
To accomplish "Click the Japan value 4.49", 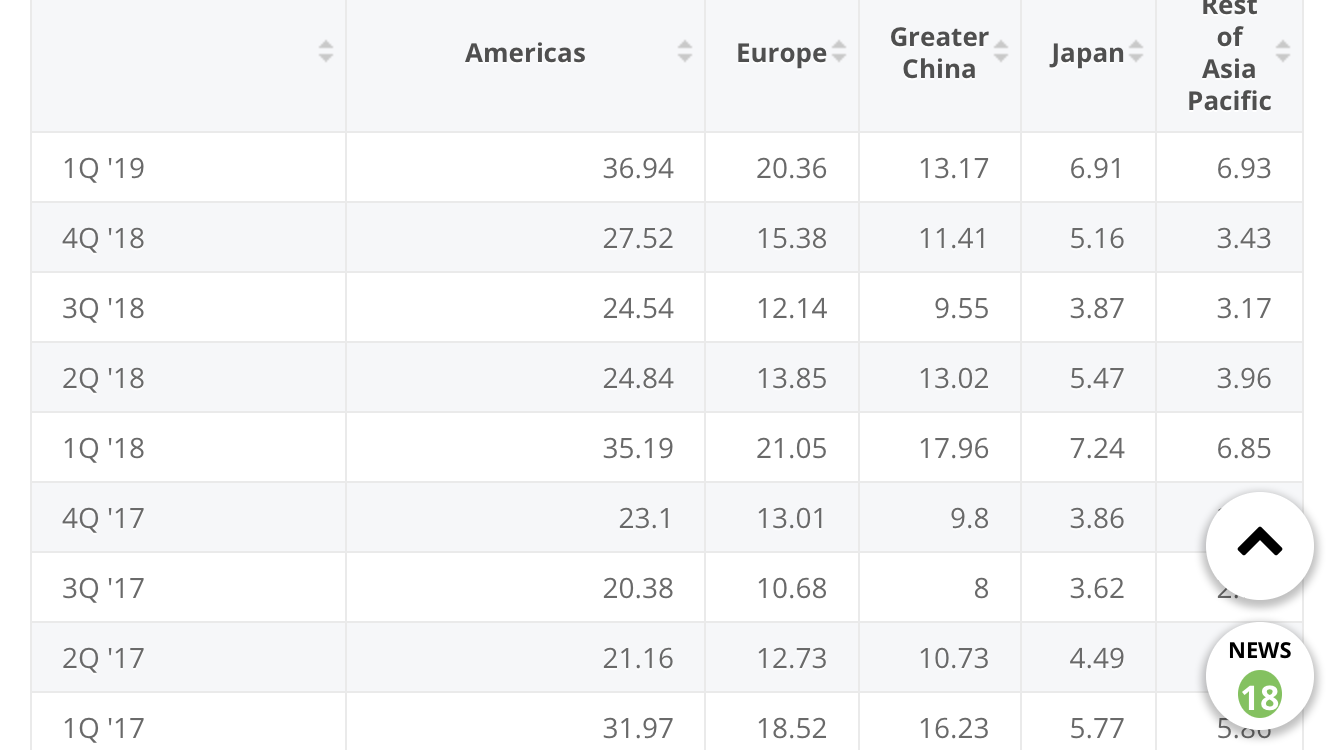I will (1097, 658).
